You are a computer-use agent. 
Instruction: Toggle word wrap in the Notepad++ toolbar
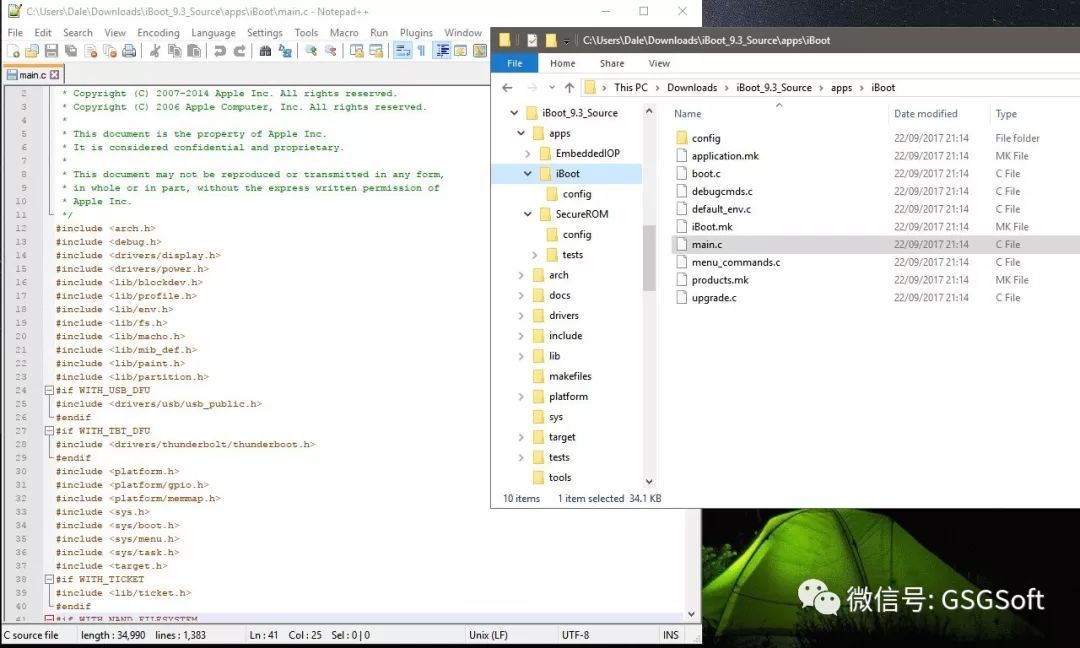point(402,51)
